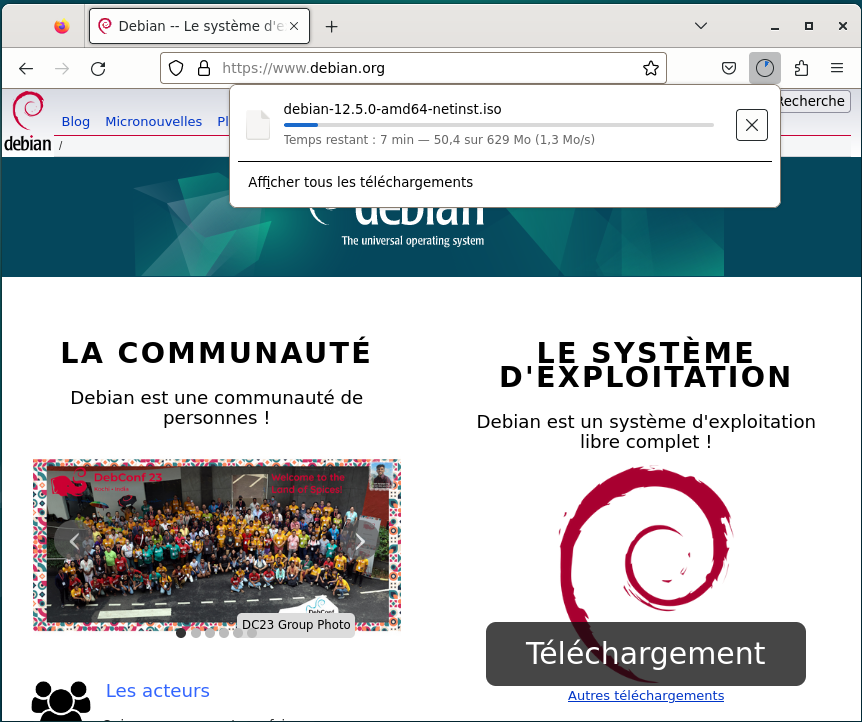
Task: Open the Micronouvelles link
Action: coord(153,122)
